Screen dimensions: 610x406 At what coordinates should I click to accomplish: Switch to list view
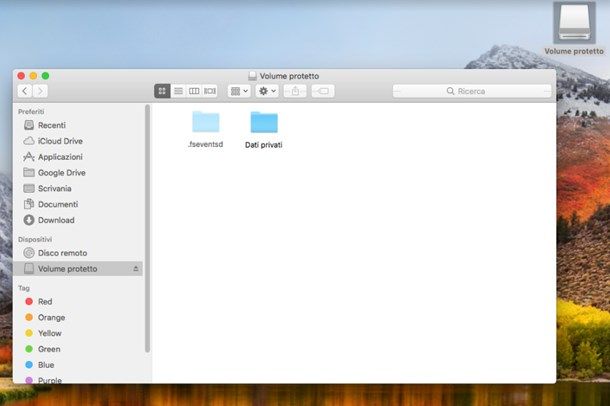tap(178, 91)
